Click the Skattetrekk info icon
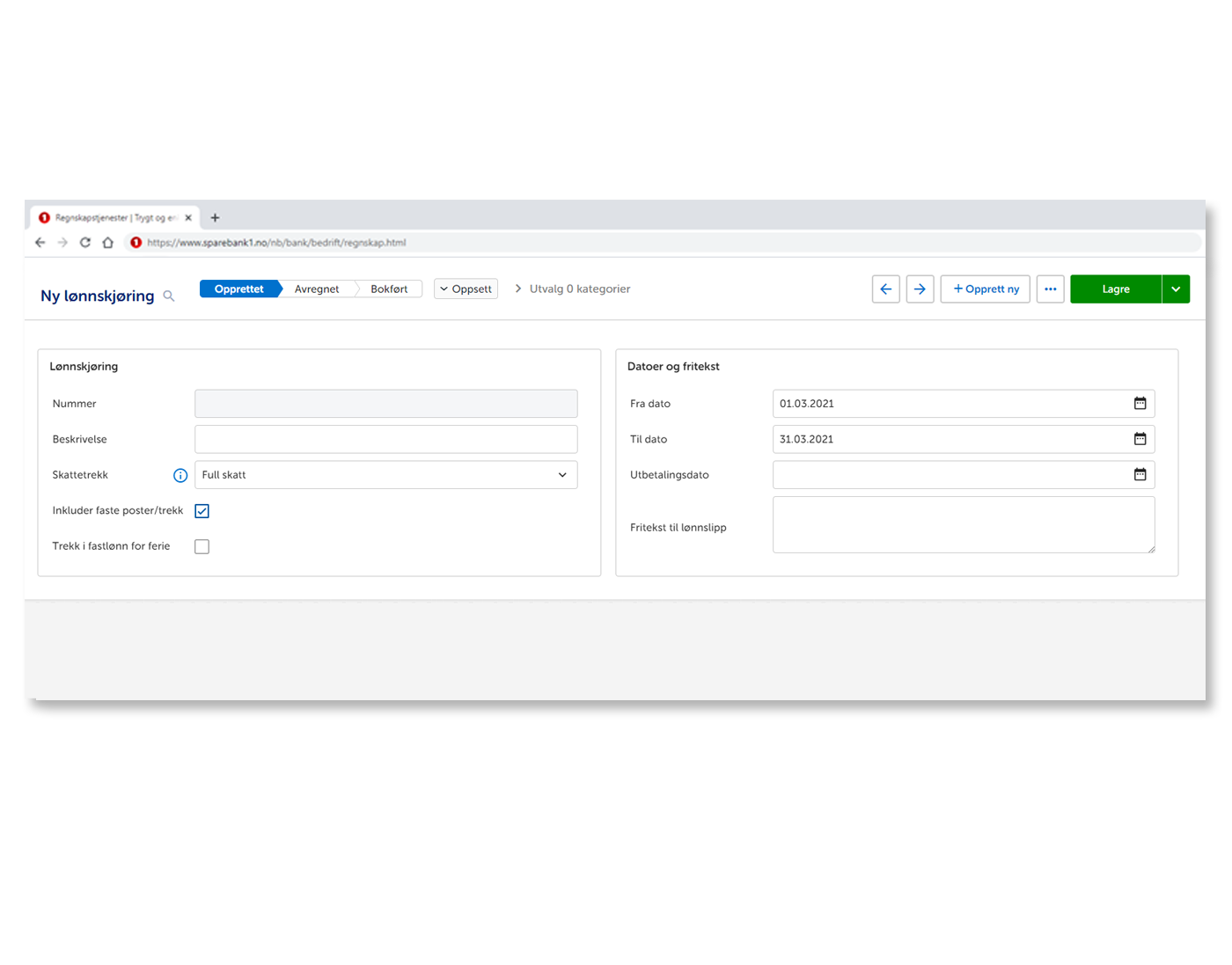Viewport: 1232px width, 965px height. tap(180, 475)
